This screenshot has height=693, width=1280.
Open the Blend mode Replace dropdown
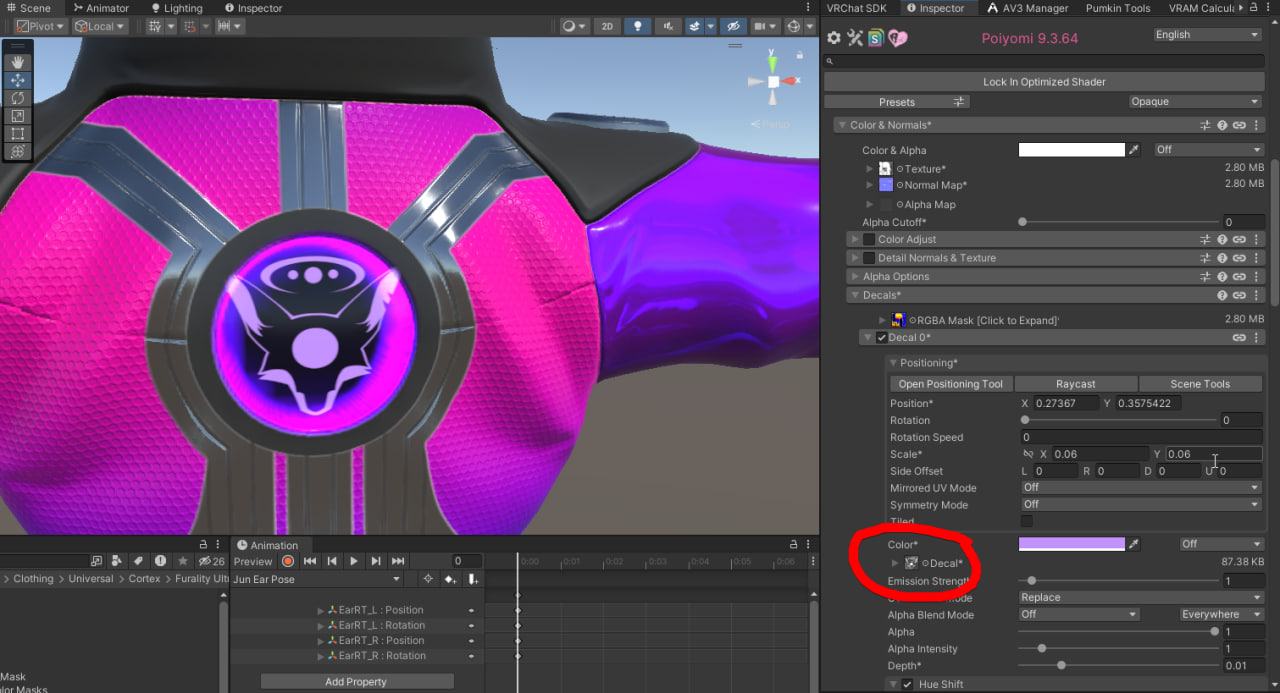coord(1140,598)
